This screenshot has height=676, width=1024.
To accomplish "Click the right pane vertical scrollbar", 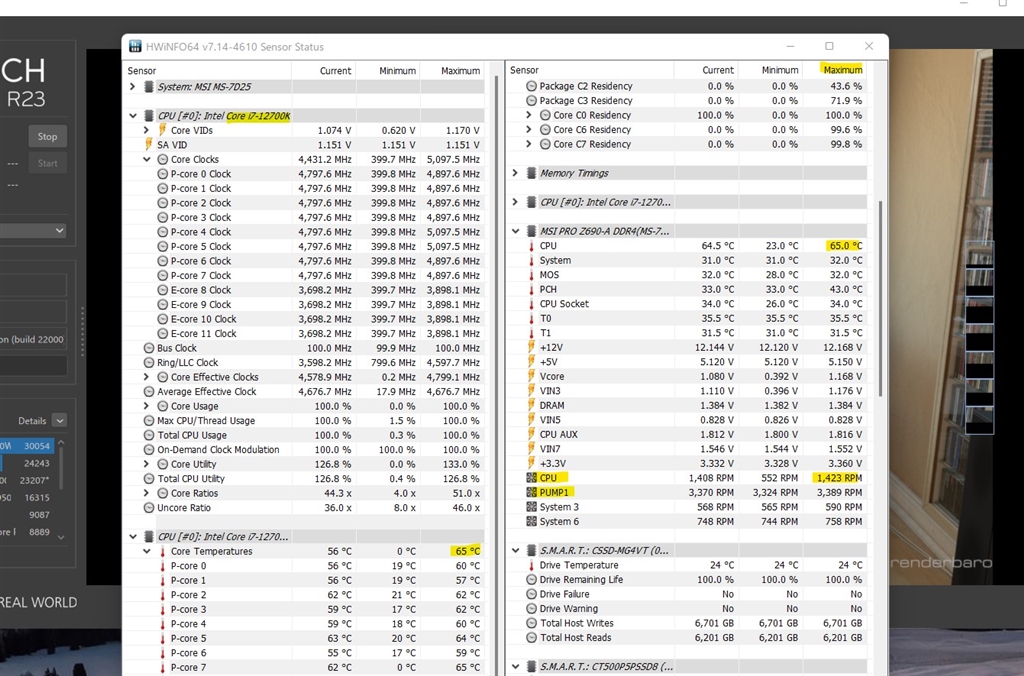I will (880, 300).
